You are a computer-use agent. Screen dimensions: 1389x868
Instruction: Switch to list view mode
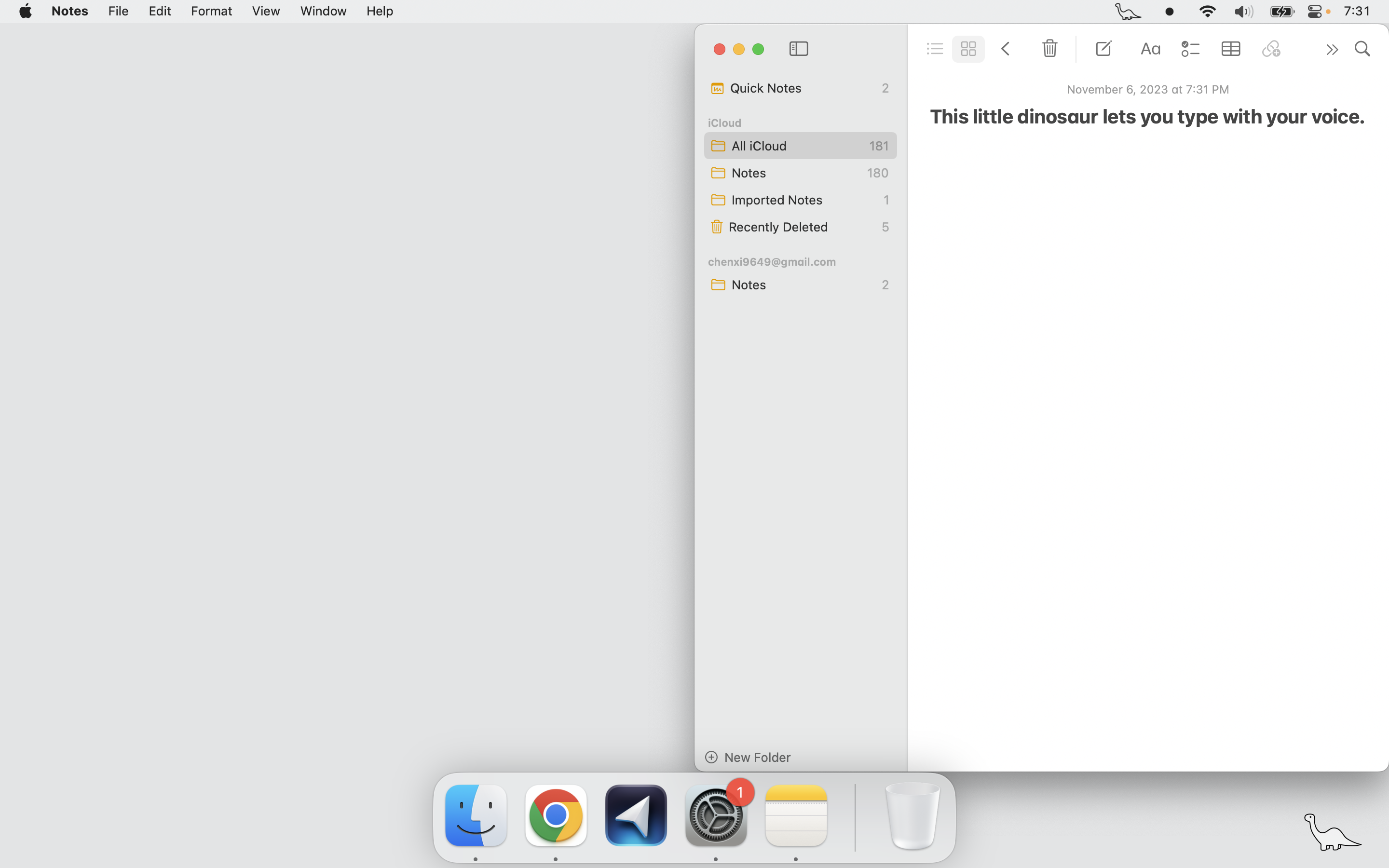(x=934, y=49)
